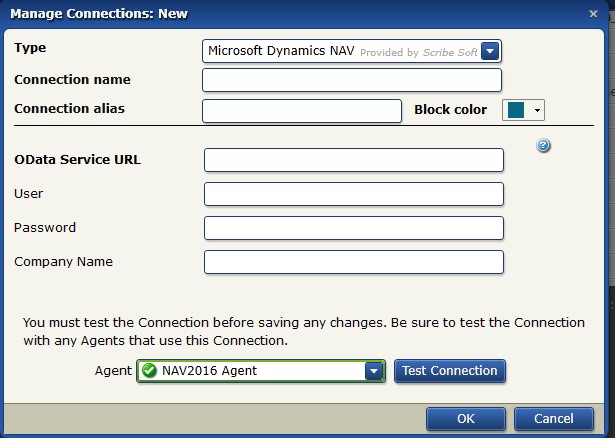Image resolution: width=615 pixels, height=438 pixels.
Task: Click the Company Name input field
Action: tap(353, 262)
